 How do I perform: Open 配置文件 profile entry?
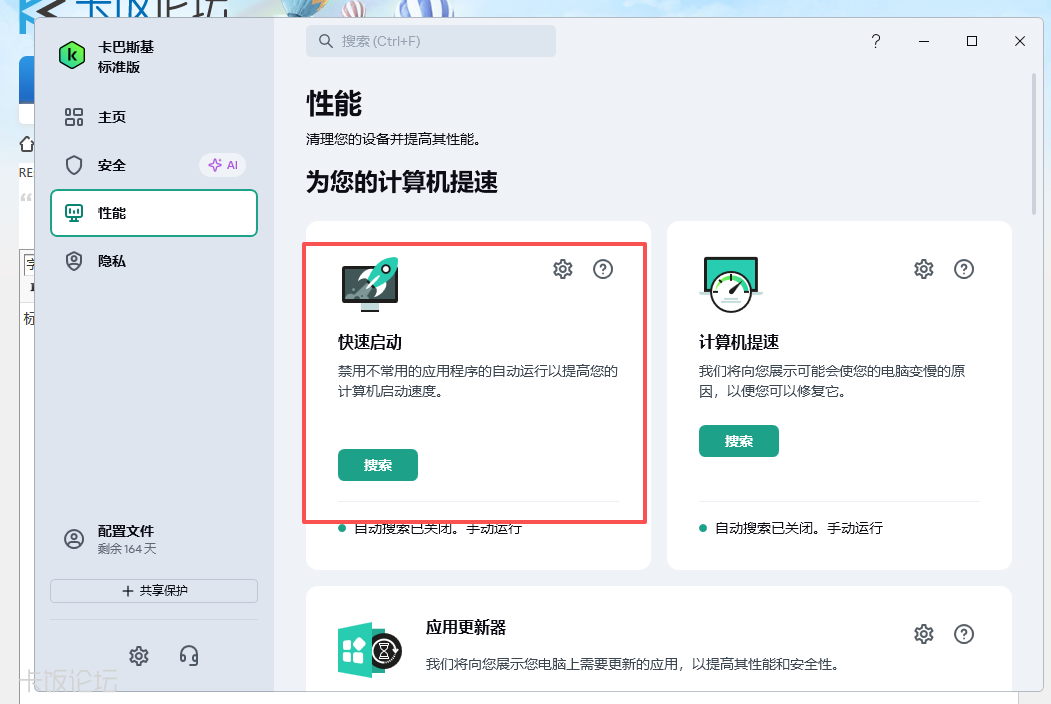[154, 539]
